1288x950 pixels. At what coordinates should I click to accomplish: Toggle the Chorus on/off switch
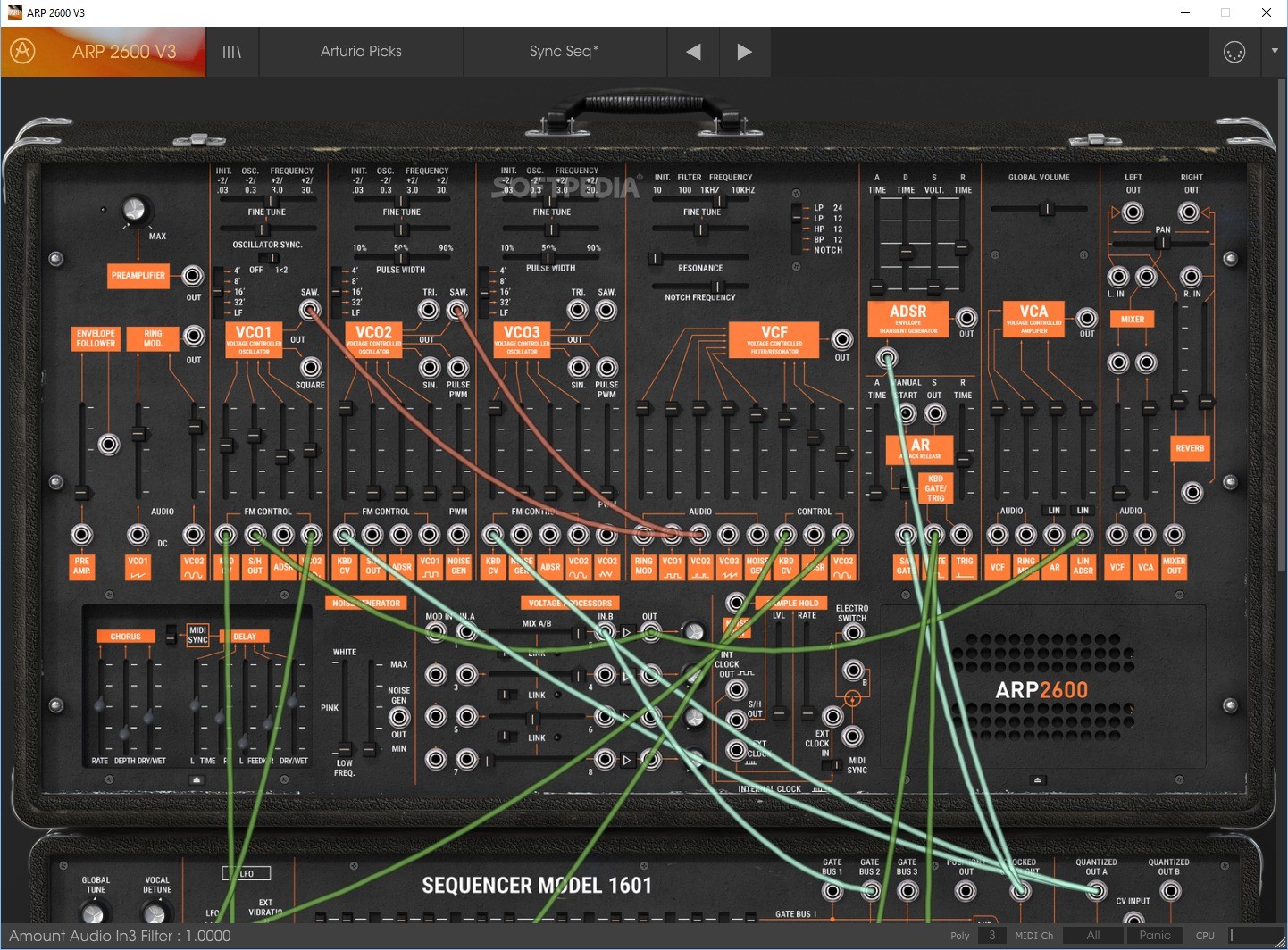[171, 637]
